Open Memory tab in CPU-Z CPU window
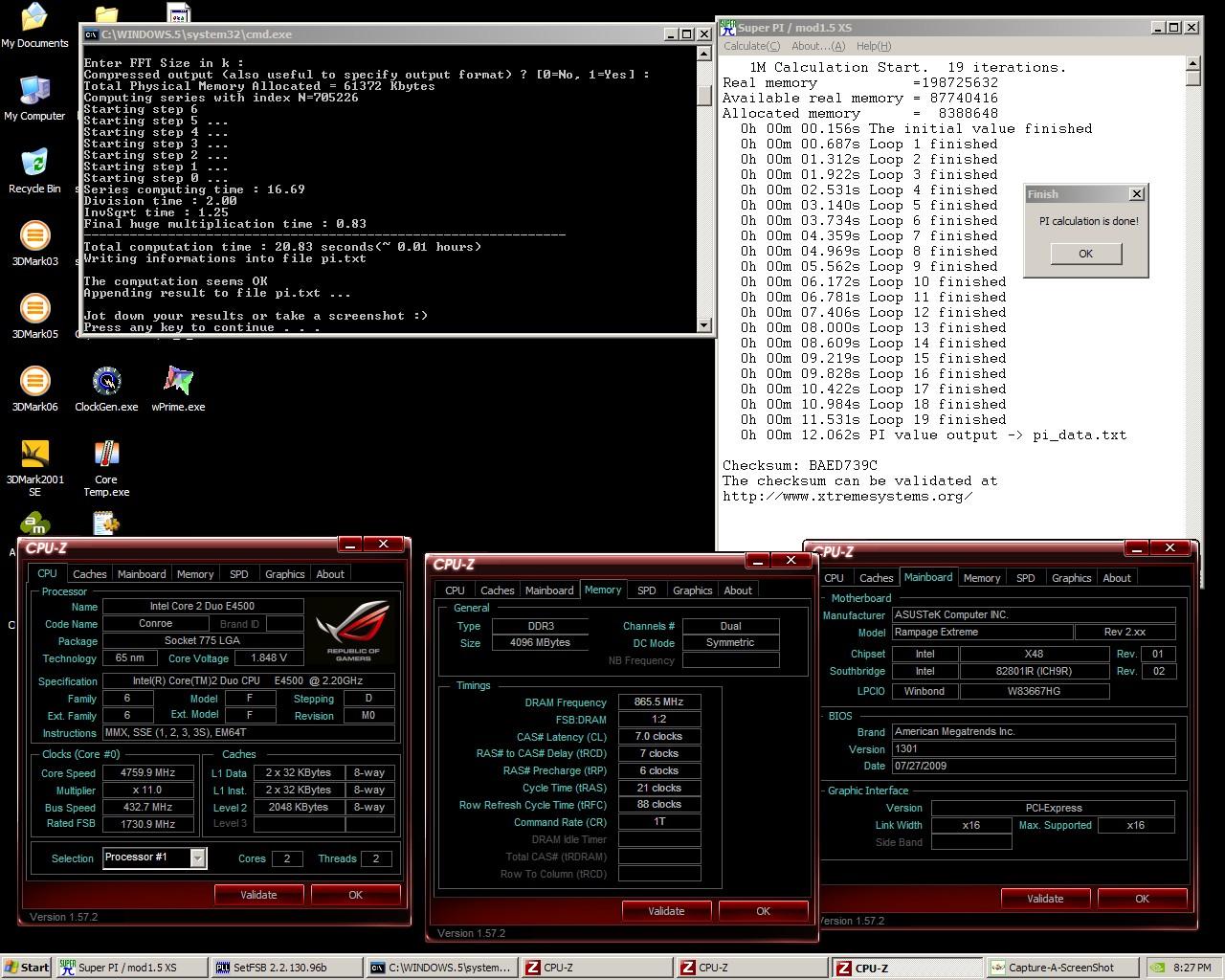 click(195, 574)
